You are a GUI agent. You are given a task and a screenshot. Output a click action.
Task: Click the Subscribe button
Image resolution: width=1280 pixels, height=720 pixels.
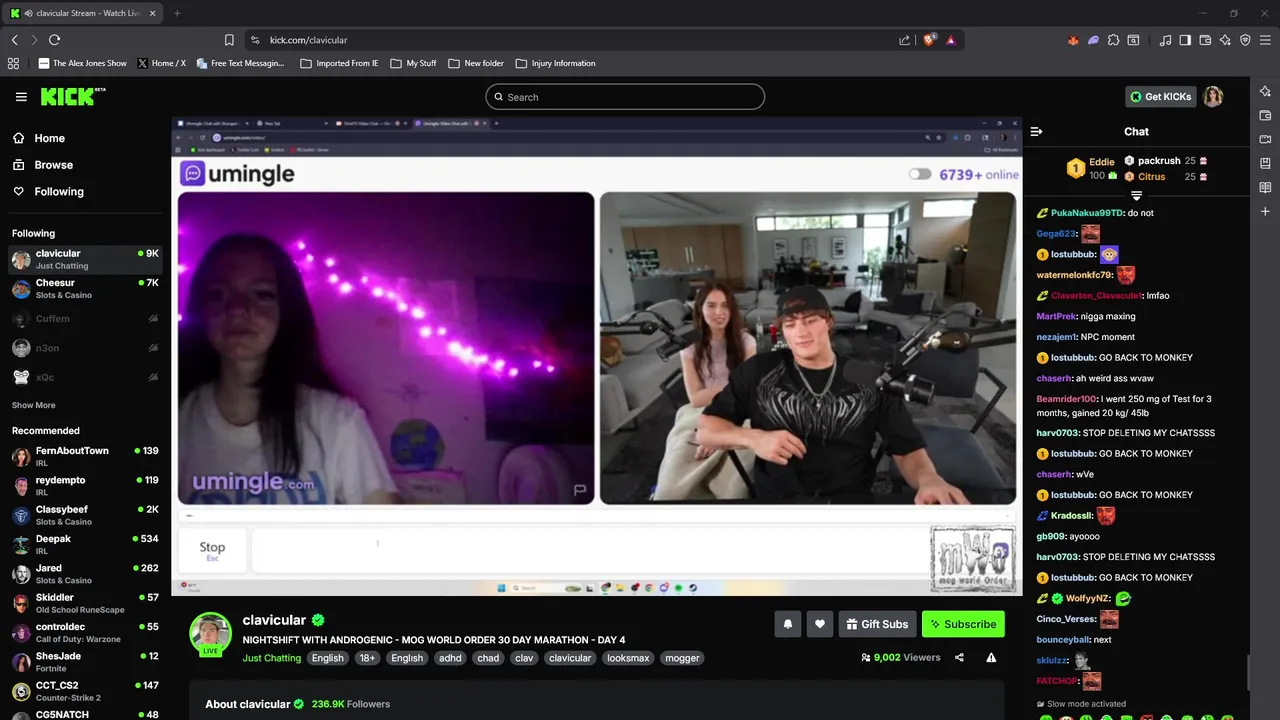click(963, 624)
